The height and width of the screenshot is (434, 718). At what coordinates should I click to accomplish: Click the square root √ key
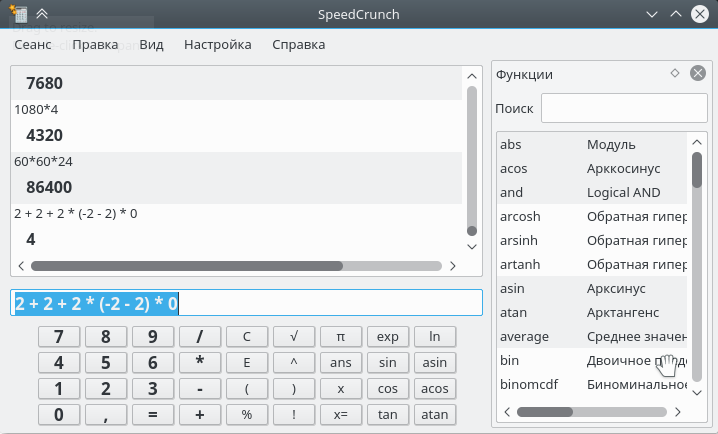[294, 336]
